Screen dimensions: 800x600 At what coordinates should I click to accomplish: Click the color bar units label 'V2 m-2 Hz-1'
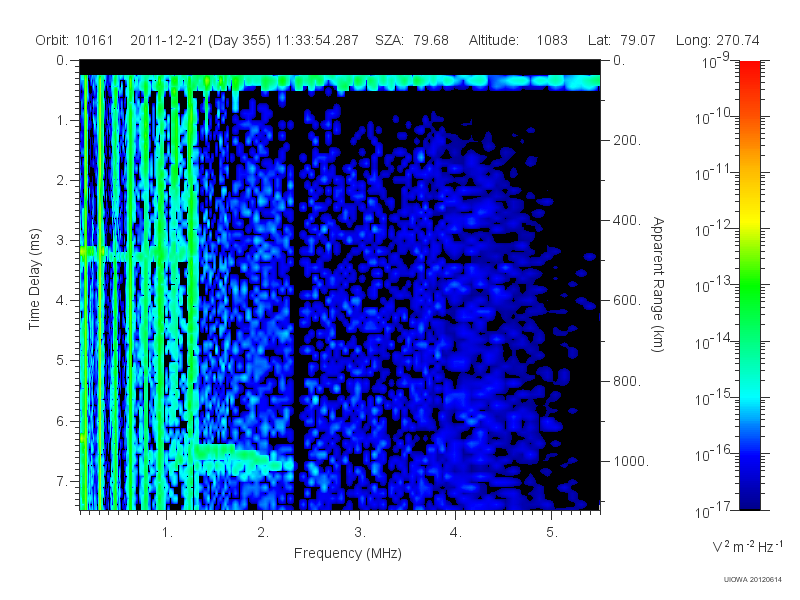[x=746, y=547]
